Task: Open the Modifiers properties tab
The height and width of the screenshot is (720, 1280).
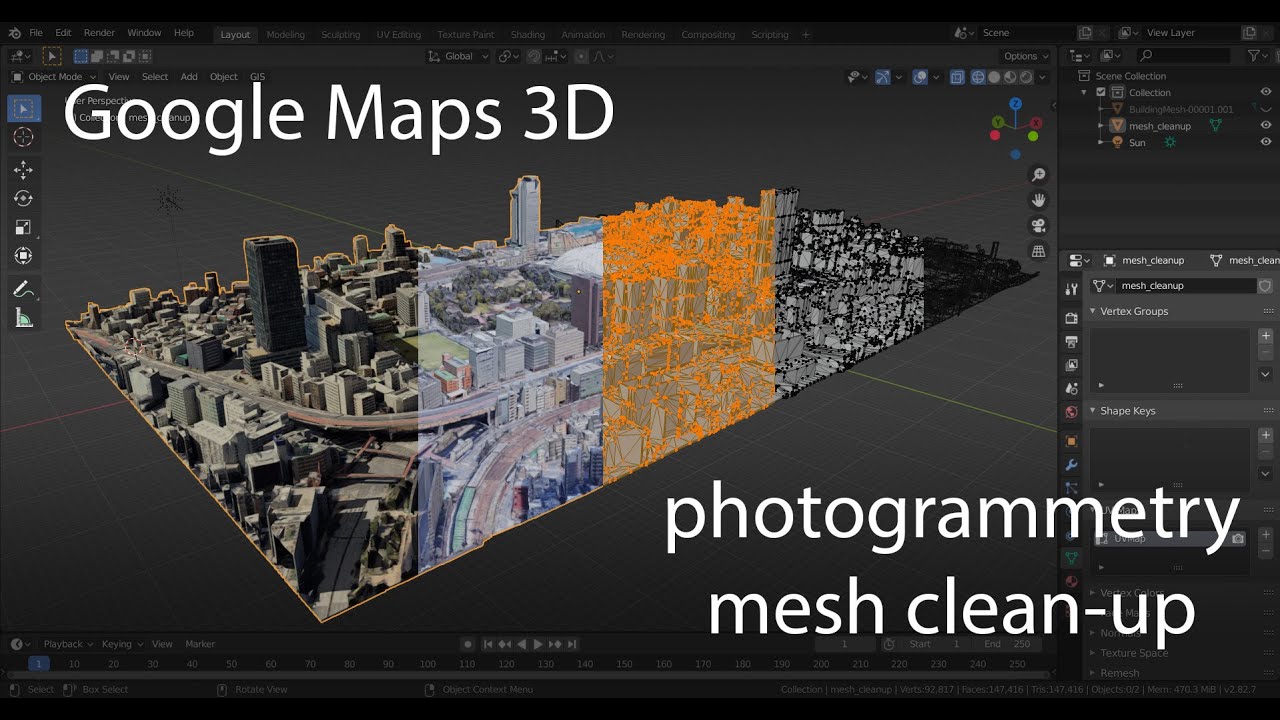Action: point(1071,465)
